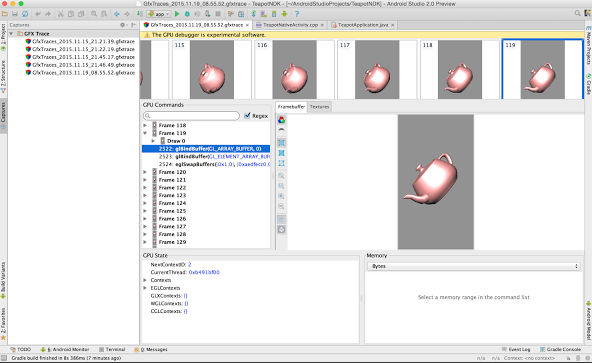Click the Open folder icon in main toolbar
Image resolution: width=592 pixels, height=363 pixels.
pyautogui.click(x=5, y=14)
